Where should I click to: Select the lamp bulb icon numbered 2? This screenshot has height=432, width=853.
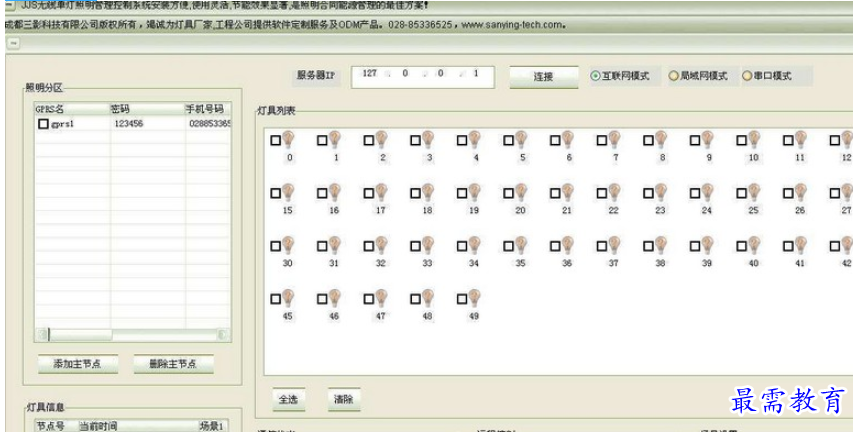point(381,139)
